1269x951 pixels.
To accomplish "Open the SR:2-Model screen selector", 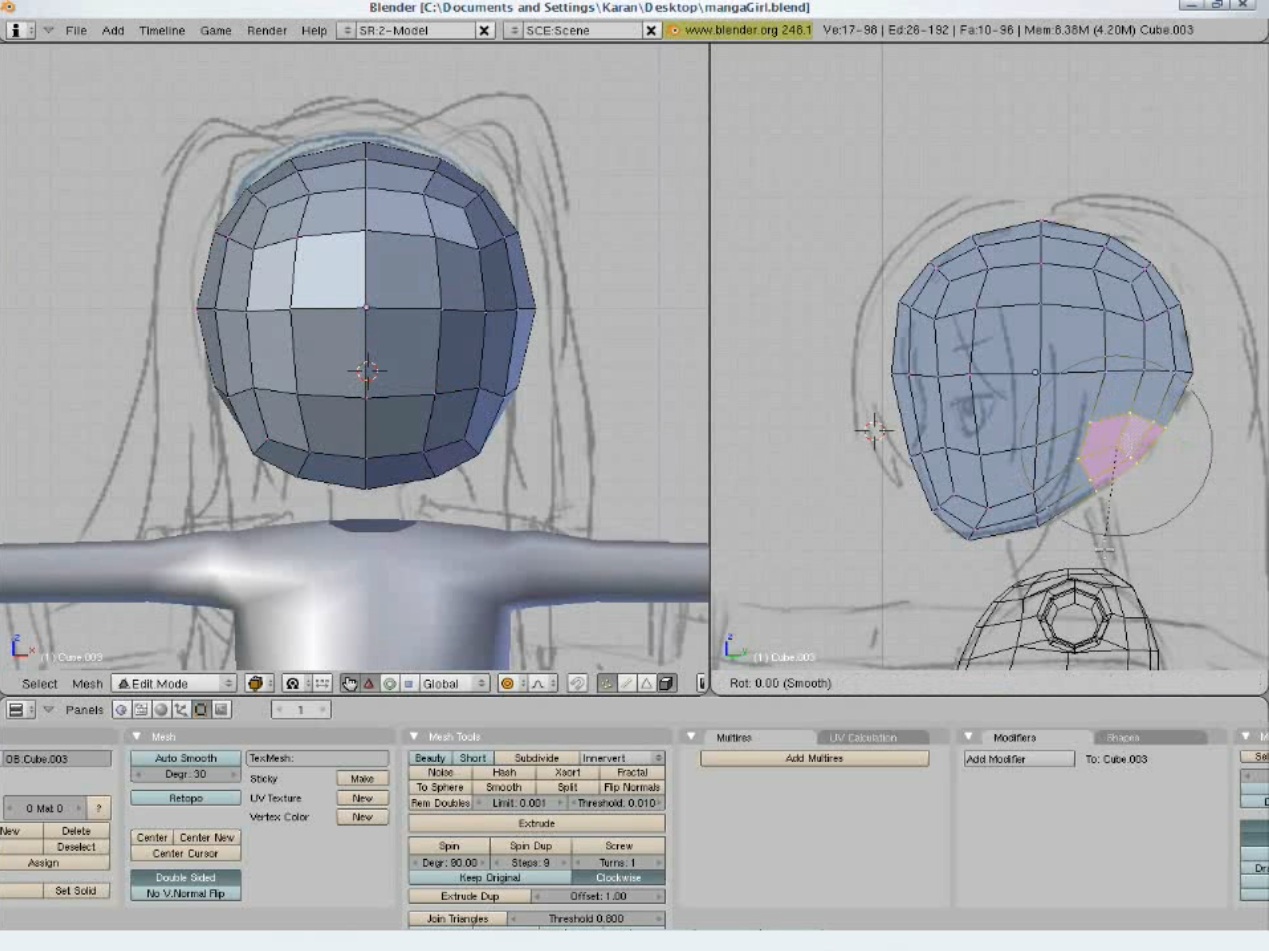I will tap(347, 30).
